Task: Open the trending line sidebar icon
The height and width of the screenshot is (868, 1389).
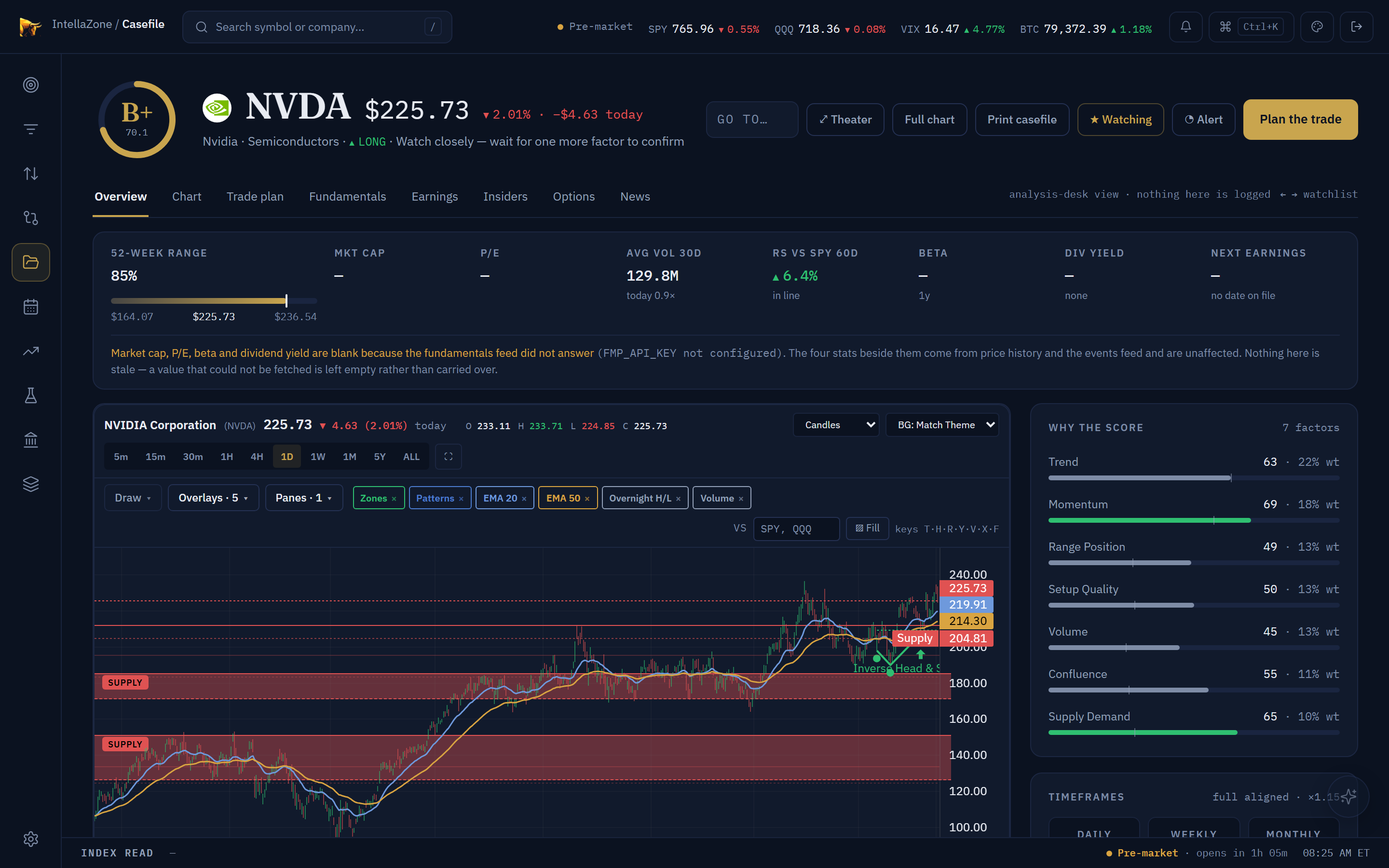Action: (x=30, y=351)
